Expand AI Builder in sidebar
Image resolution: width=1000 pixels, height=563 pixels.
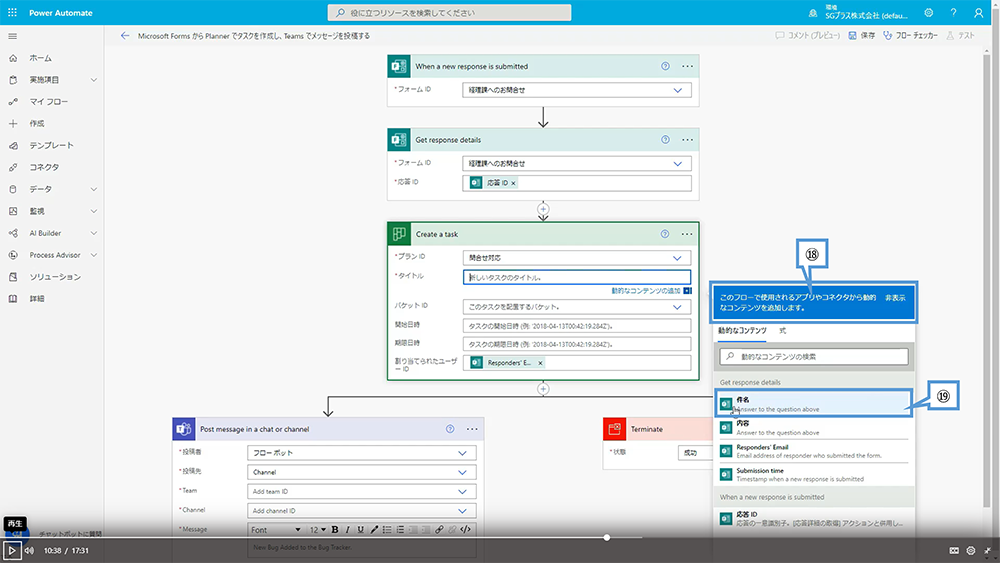pos(94,233)
